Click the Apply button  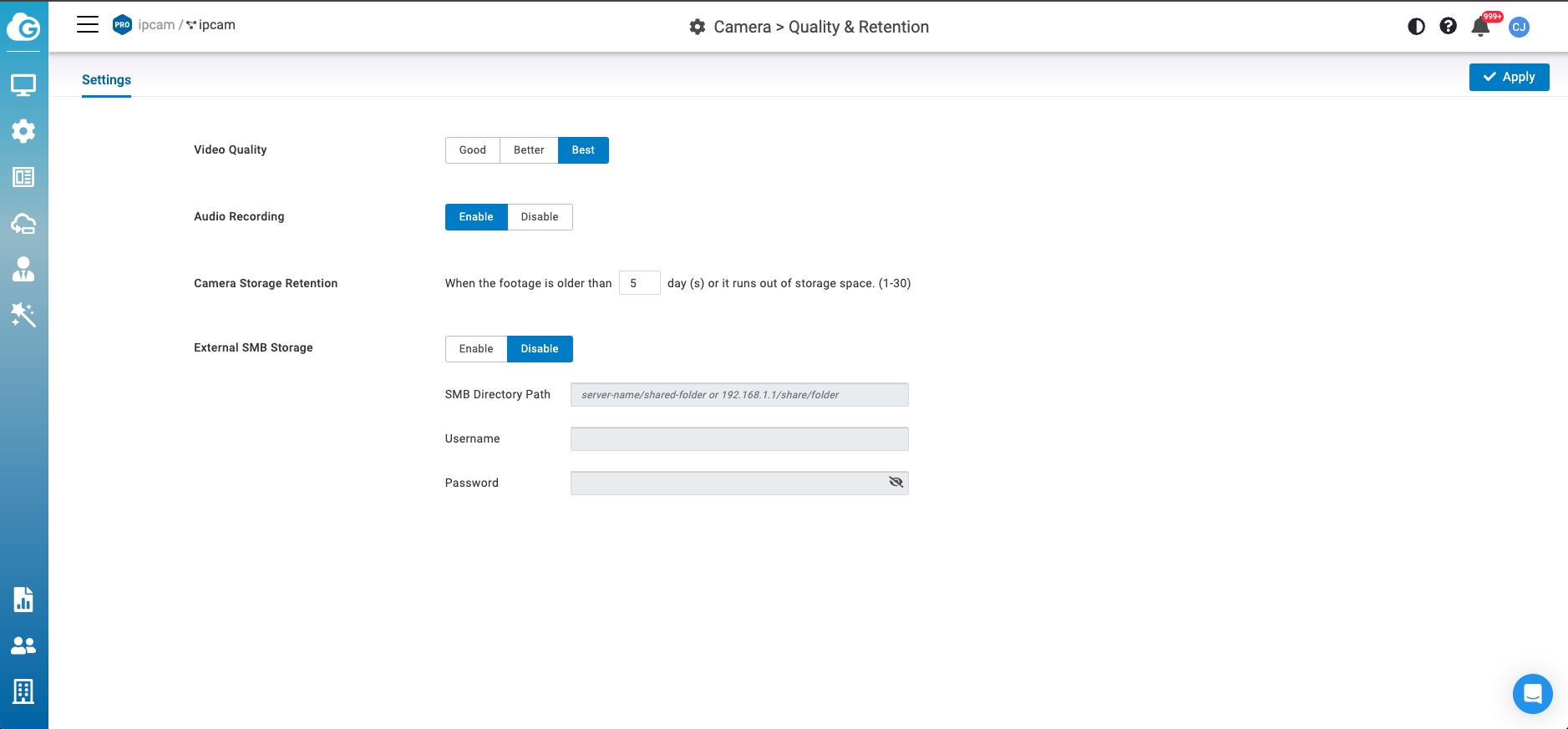point(1509,77)
